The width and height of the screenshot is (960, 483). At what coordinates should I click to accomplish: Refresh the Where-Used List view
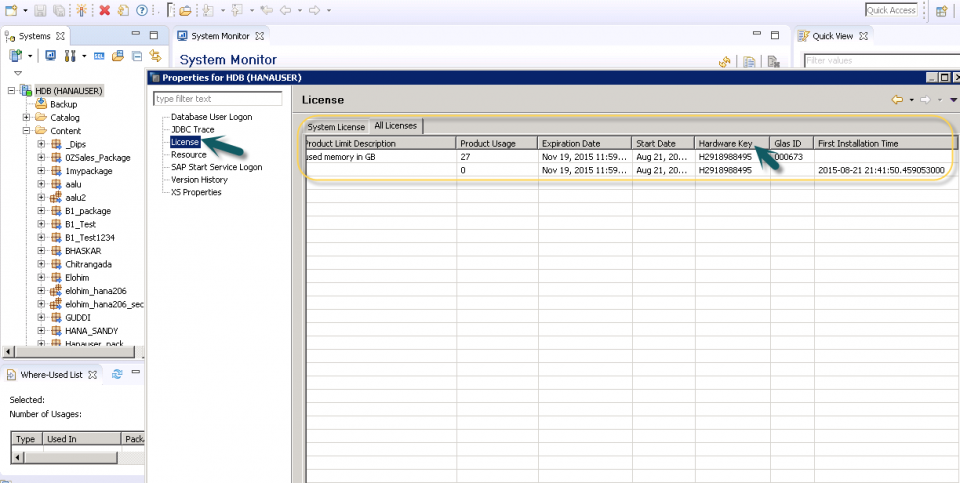click(117, 374)
